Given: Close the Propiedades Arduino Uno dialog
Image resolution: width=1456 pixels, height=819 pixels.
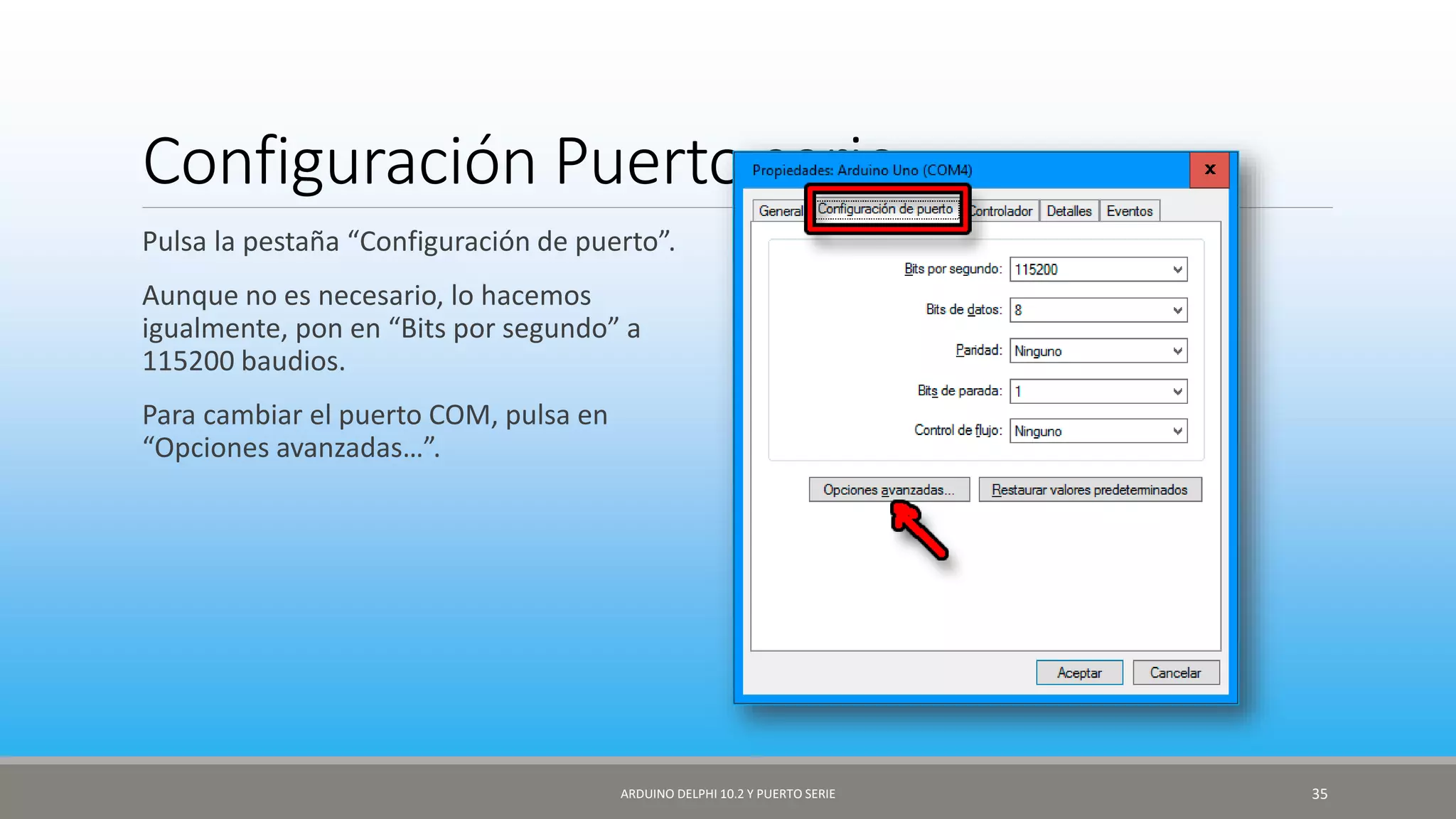Looking at the screenshot, I should [1209, 170].
